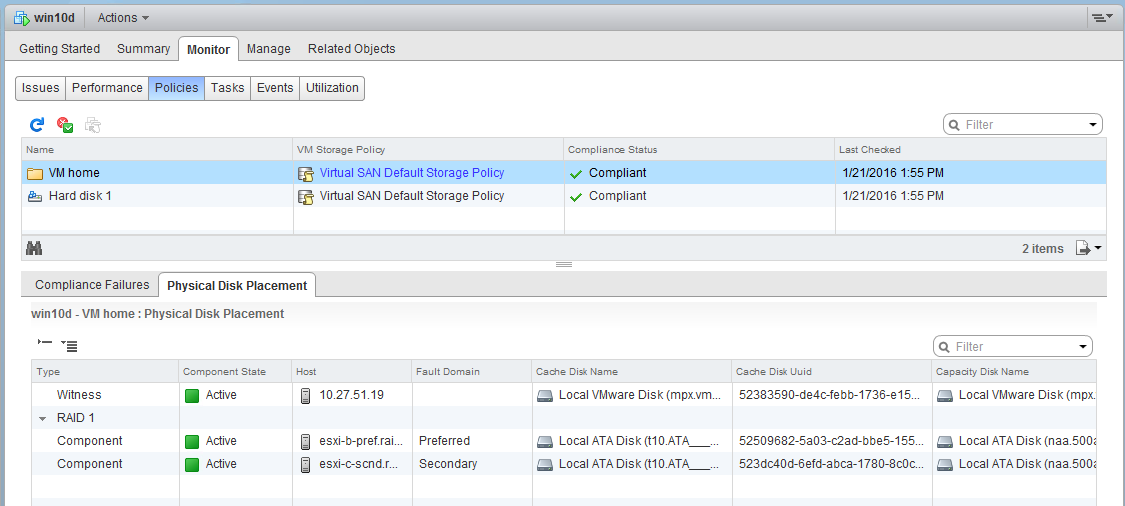Click the export list icon next to 2 items
The width and height of the screenshot is (1125, 506).
click(x=1089, y=248)
